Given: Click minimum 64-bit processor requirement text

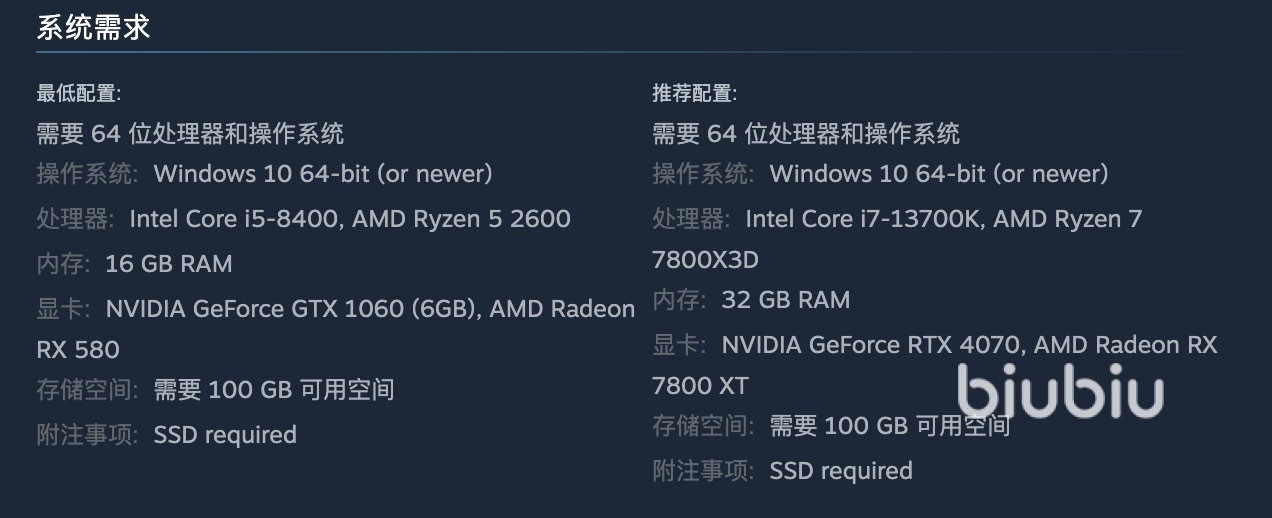Looking at the screenshot, I should (190, 133).
